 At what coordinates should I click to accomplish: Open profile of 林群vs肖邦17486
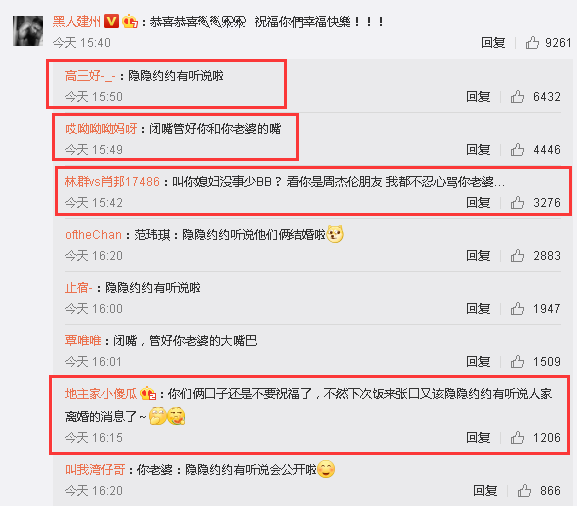click(112, 181)
